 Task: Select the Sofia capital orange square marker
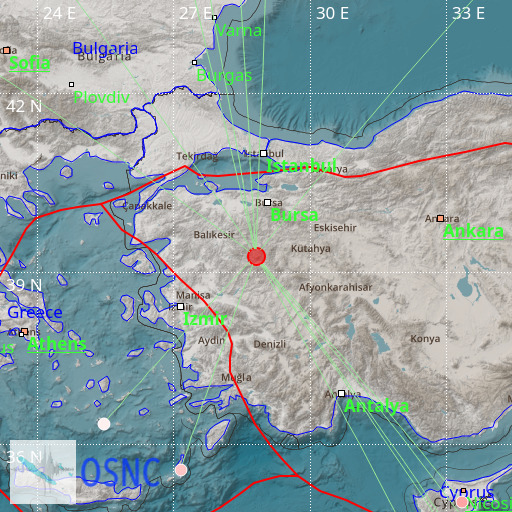point(6,50)
